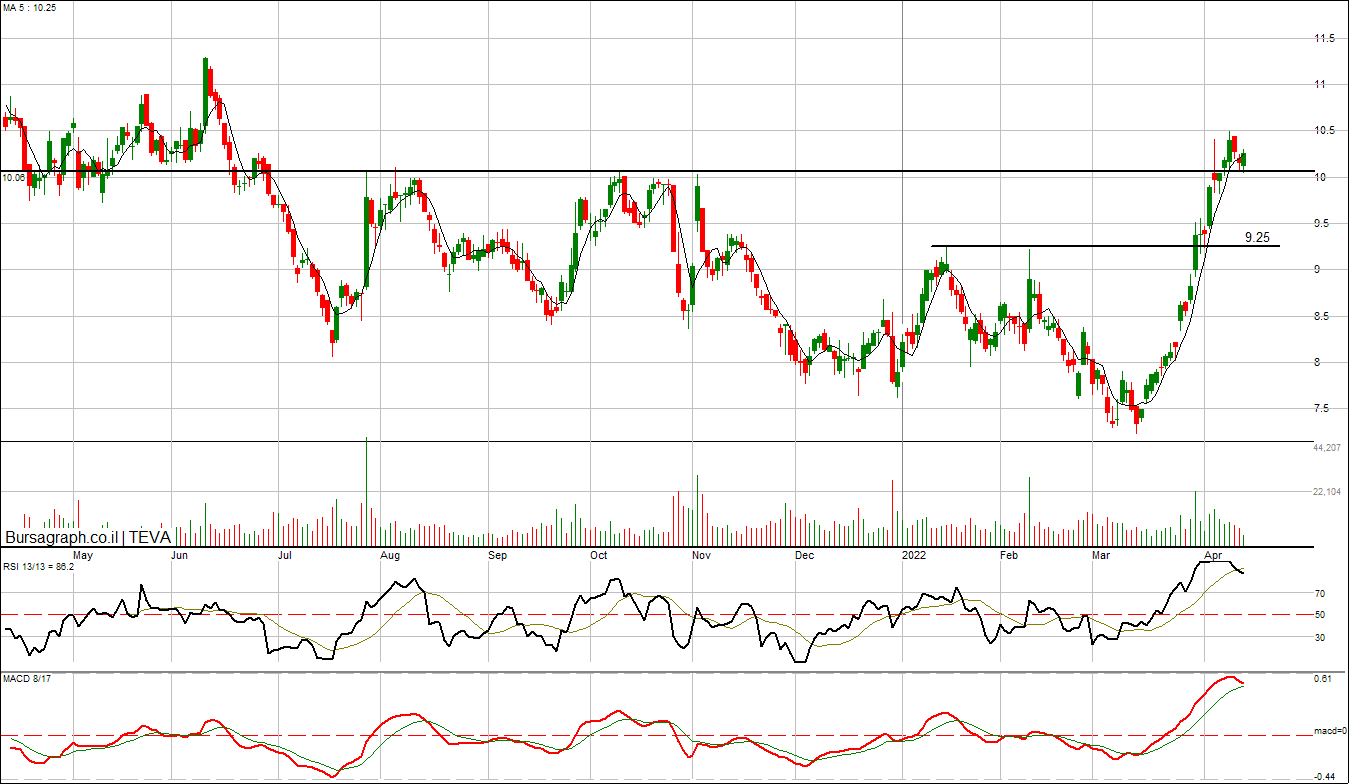The image size is (1349, 784).
Task: Select the RSI 30 level label
Action: [1320, 637]
